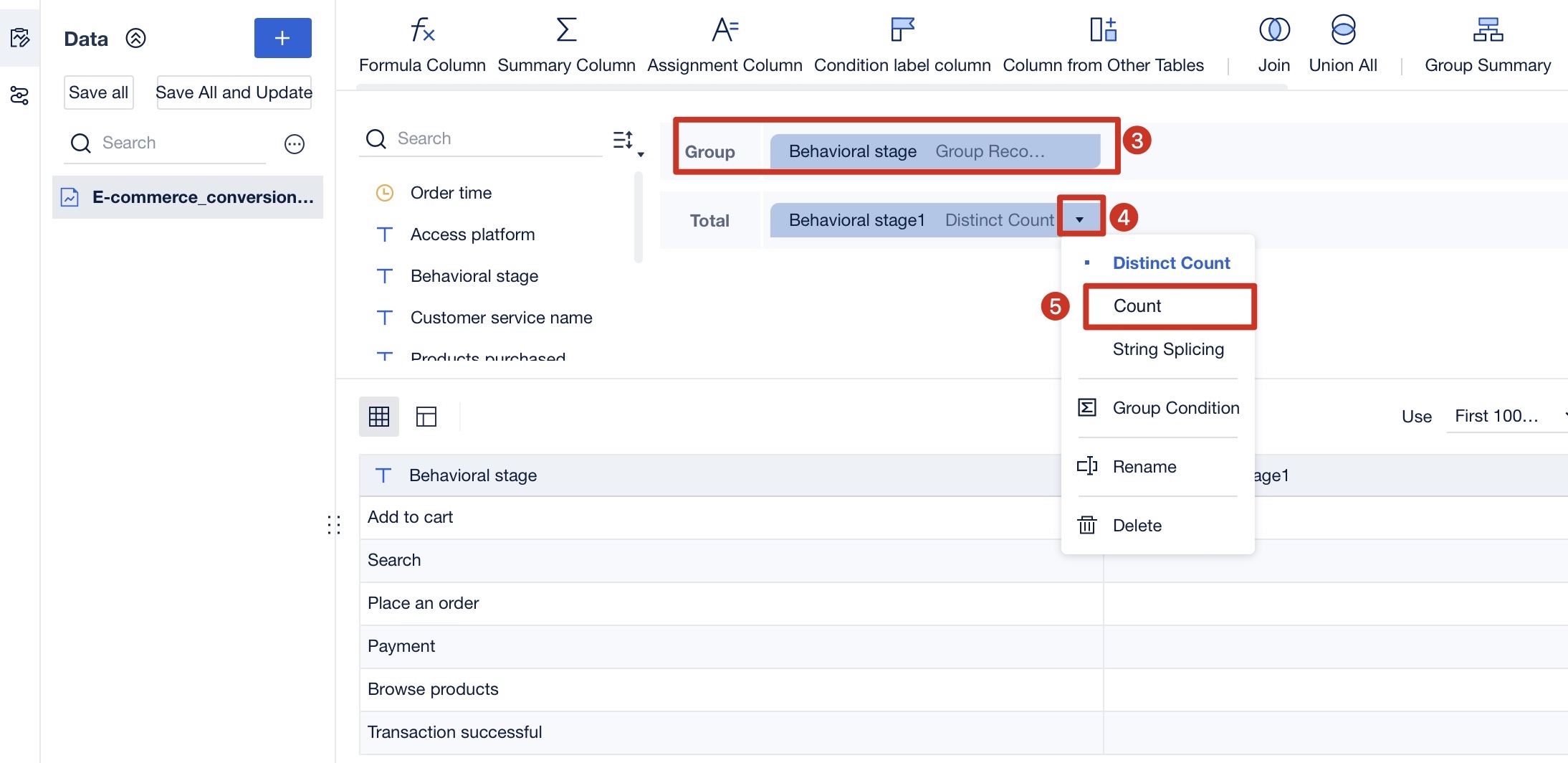Toggle the split preview view
Viewport: 1568px width, 763px height.
coord(426,416)
